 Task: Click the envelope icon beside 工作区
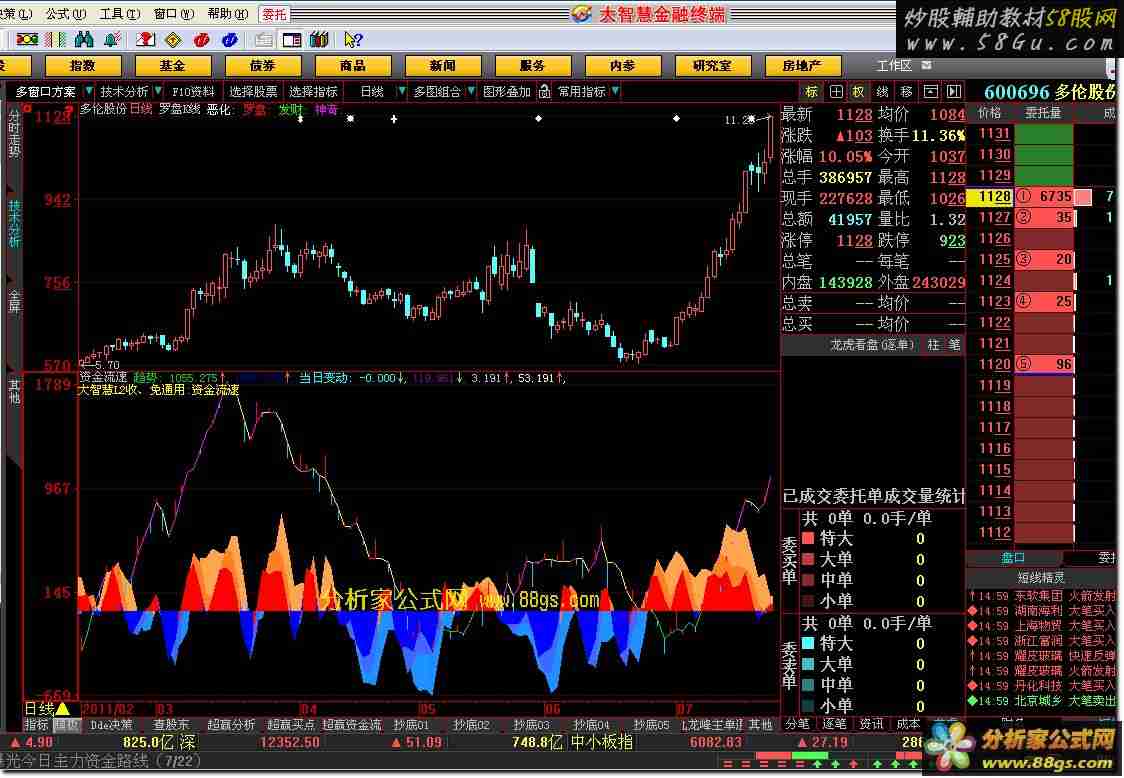(926, 65)
